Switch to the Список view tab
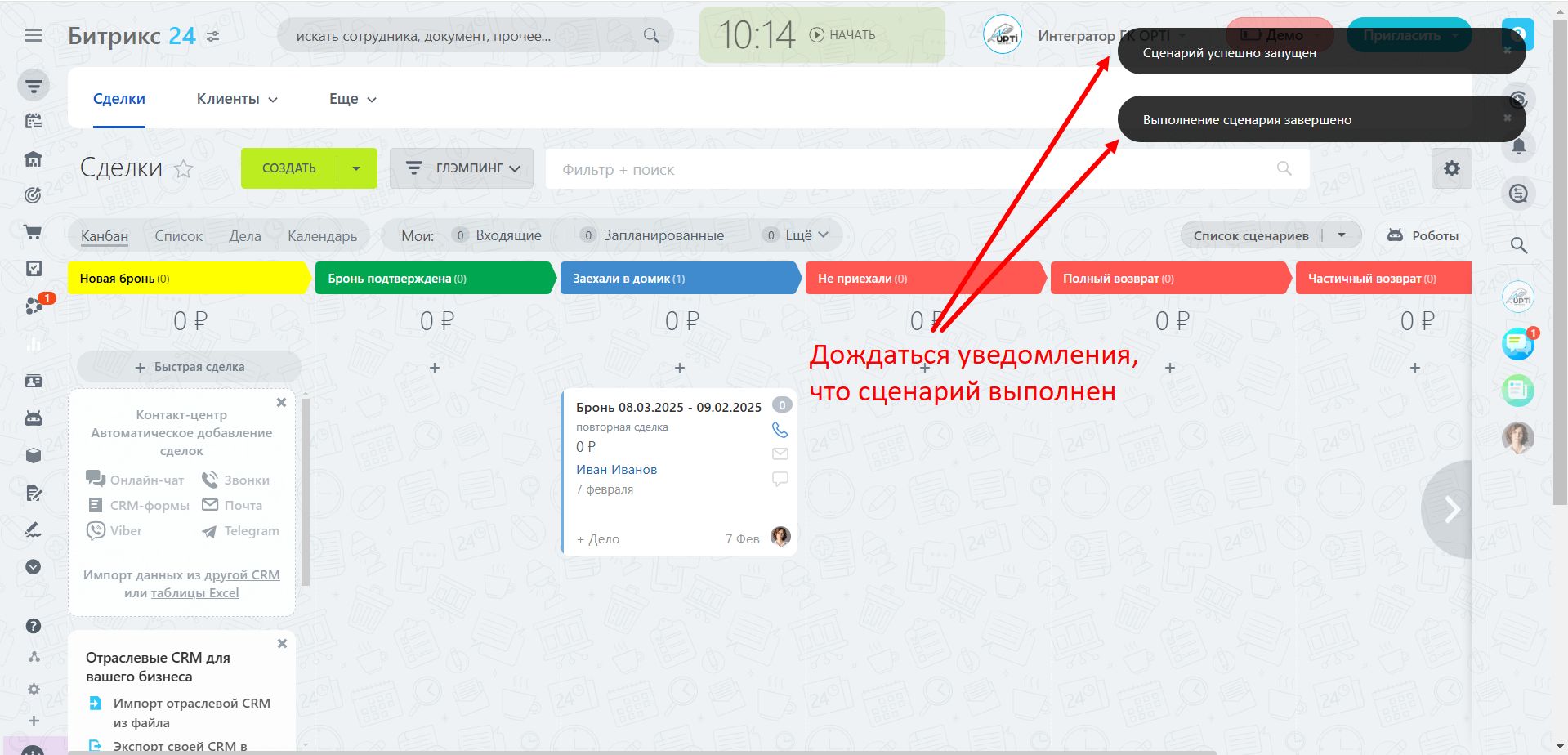The image size is (1568, 755). pos(178,236)
